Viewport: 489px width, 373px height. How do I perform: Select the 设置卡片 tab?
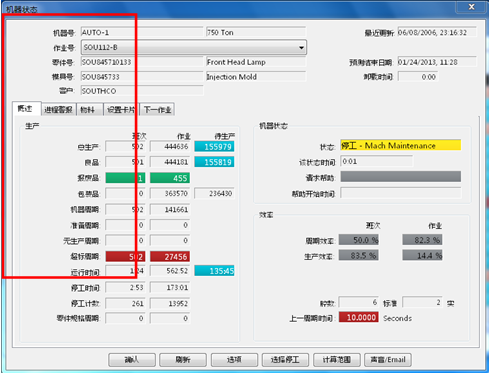pyautogui.click(x=121, y=109)
